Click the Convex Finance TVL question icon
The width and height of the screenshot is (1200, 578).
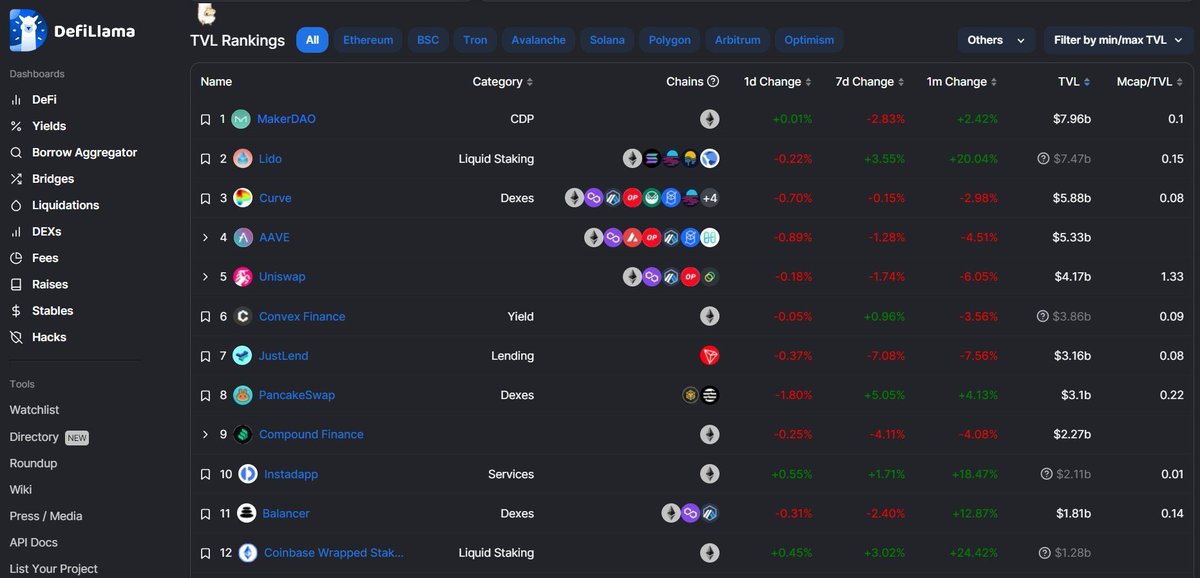[x=1045, y=317]
